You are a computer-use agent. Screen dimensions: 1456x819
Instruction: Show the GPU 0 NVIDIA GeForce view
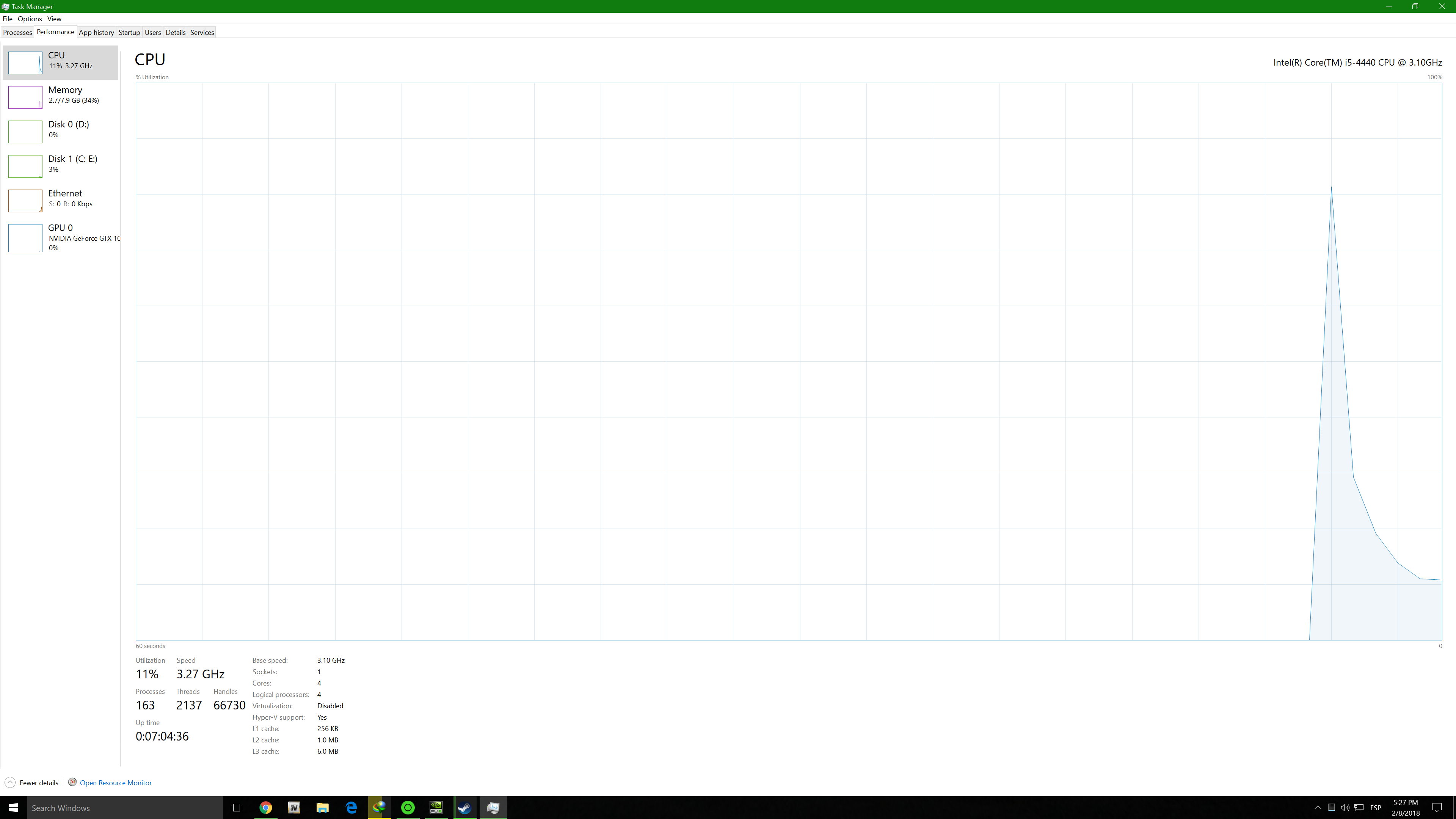coord(61,237)
